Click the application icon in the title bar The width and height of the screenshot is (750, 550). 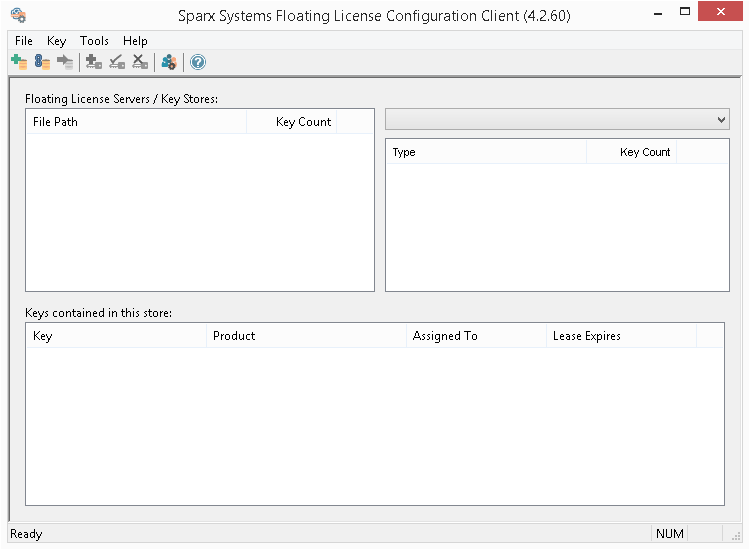point(18,15)
